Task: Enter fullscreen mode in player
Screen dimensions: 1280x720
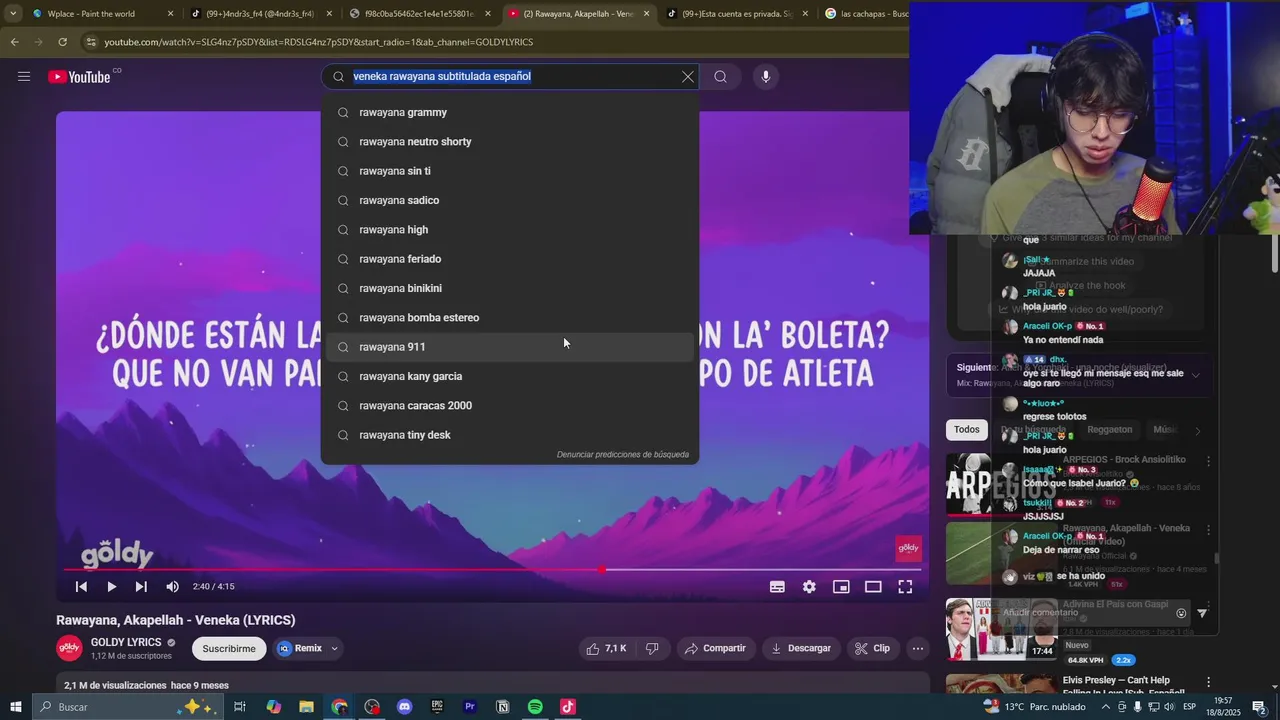Action: click(x=905, y=587)
